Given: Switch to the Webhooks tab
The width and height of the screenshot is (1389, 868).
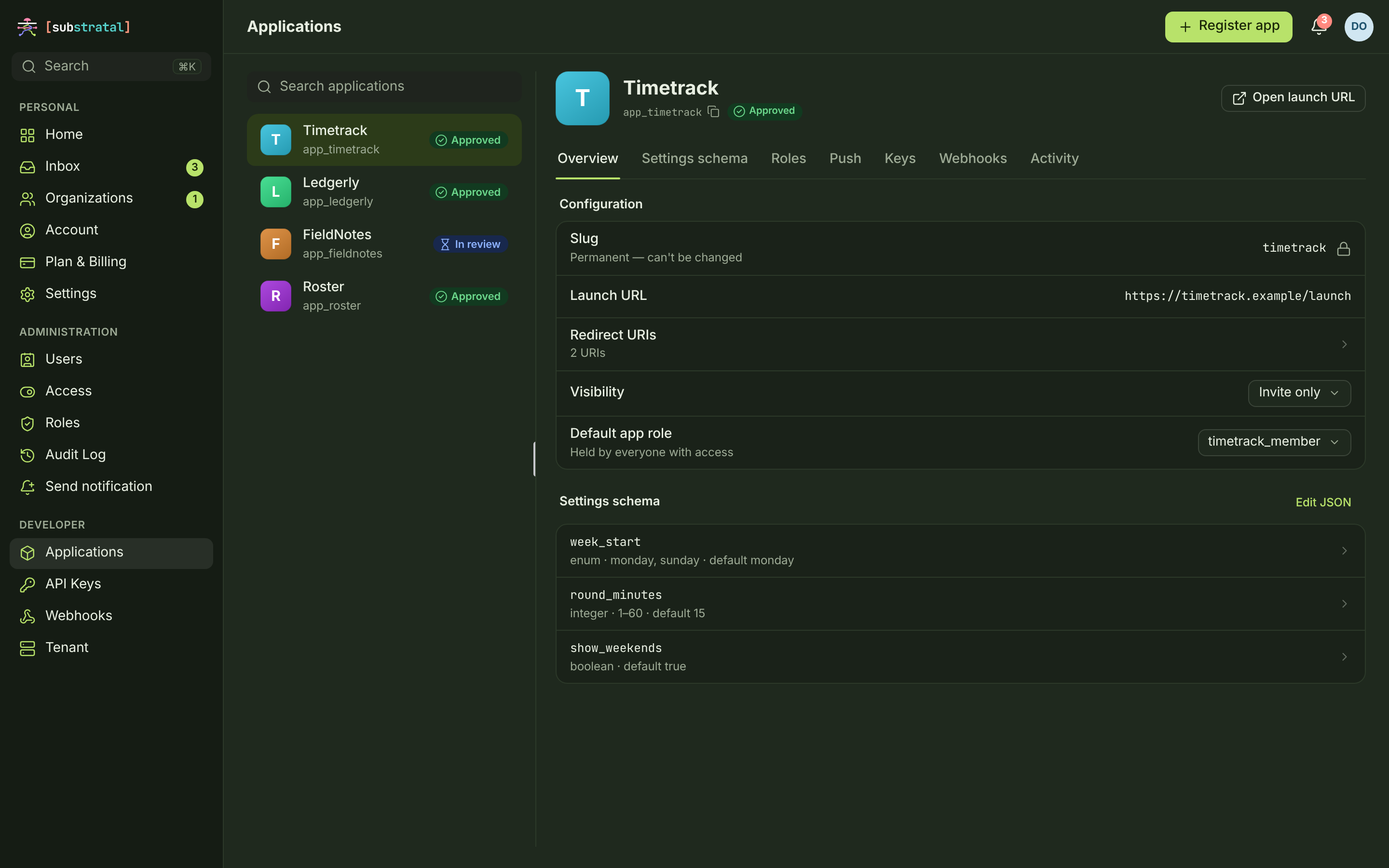Looking at the screenshot, I should click(x=973, y=159).
